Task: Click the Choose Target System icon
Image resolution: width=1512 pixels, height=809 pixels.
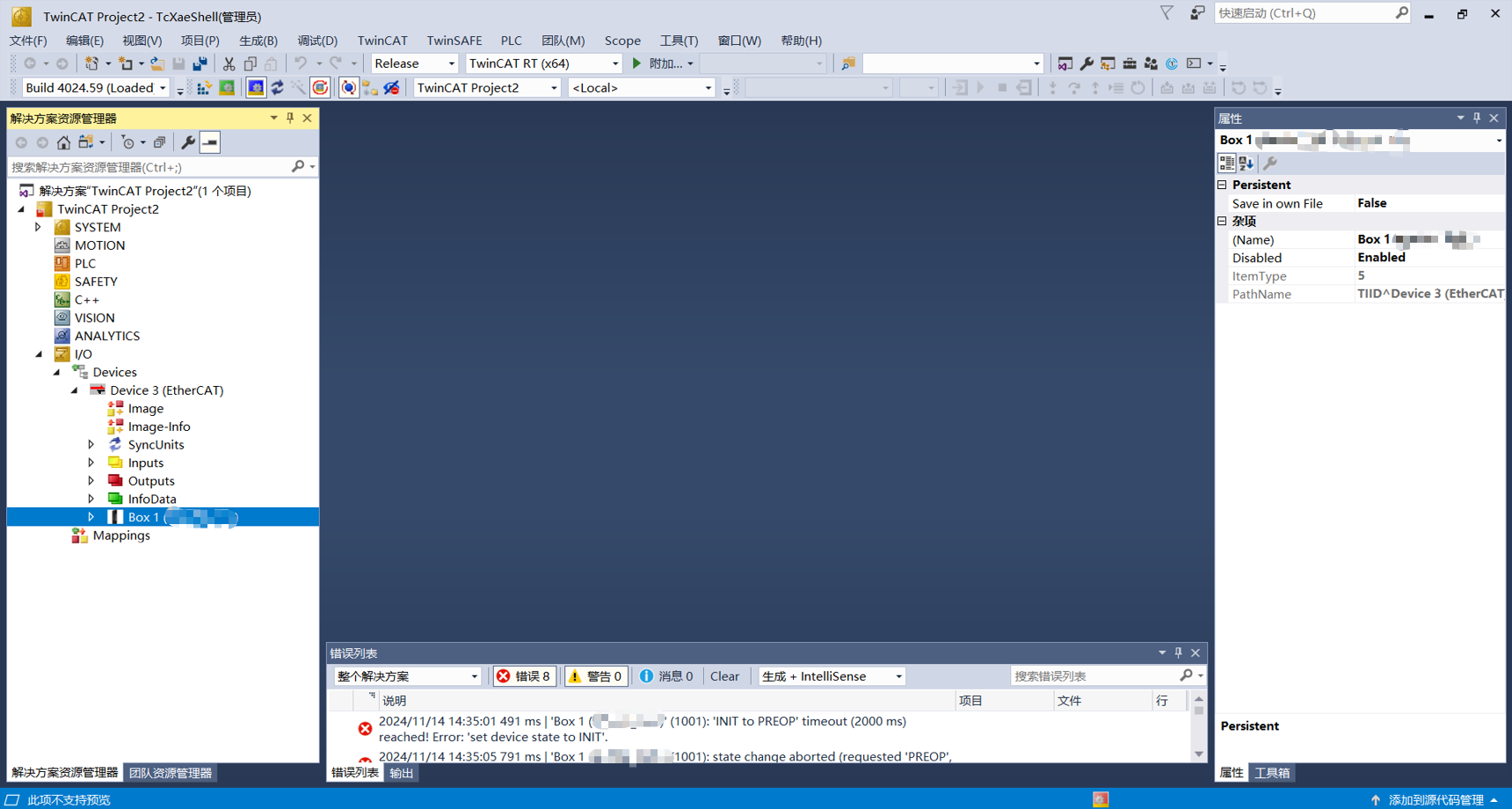Action: [370, 88]
